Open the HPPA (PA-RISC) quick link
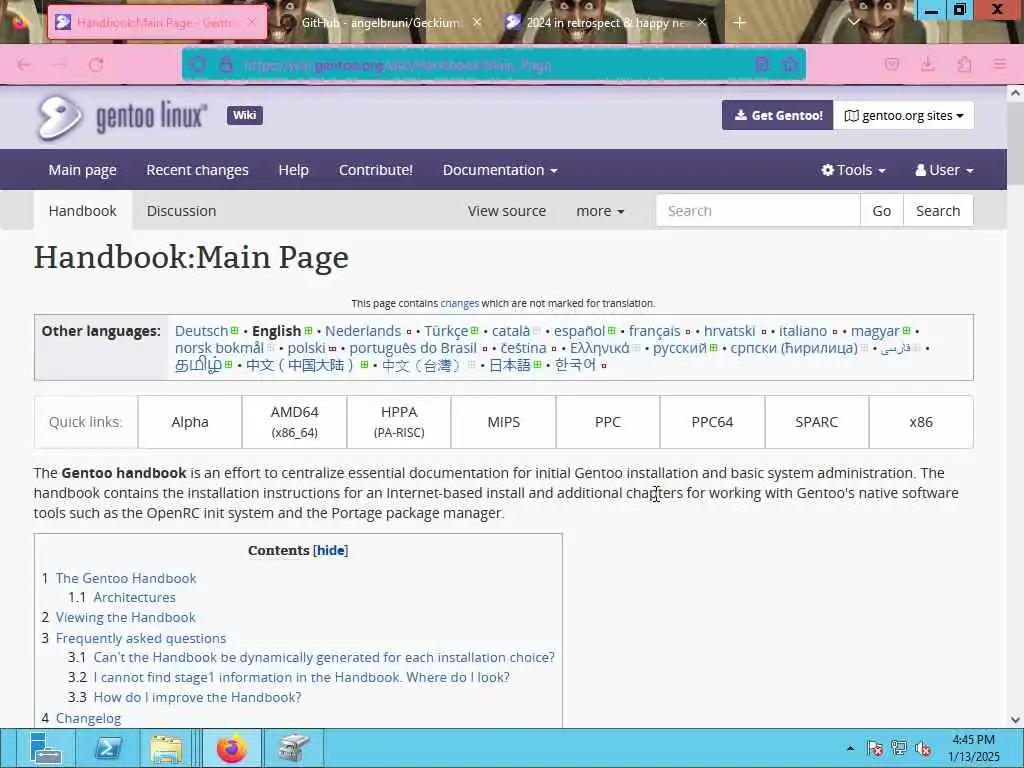1024x768 pixels. (399, 422)
